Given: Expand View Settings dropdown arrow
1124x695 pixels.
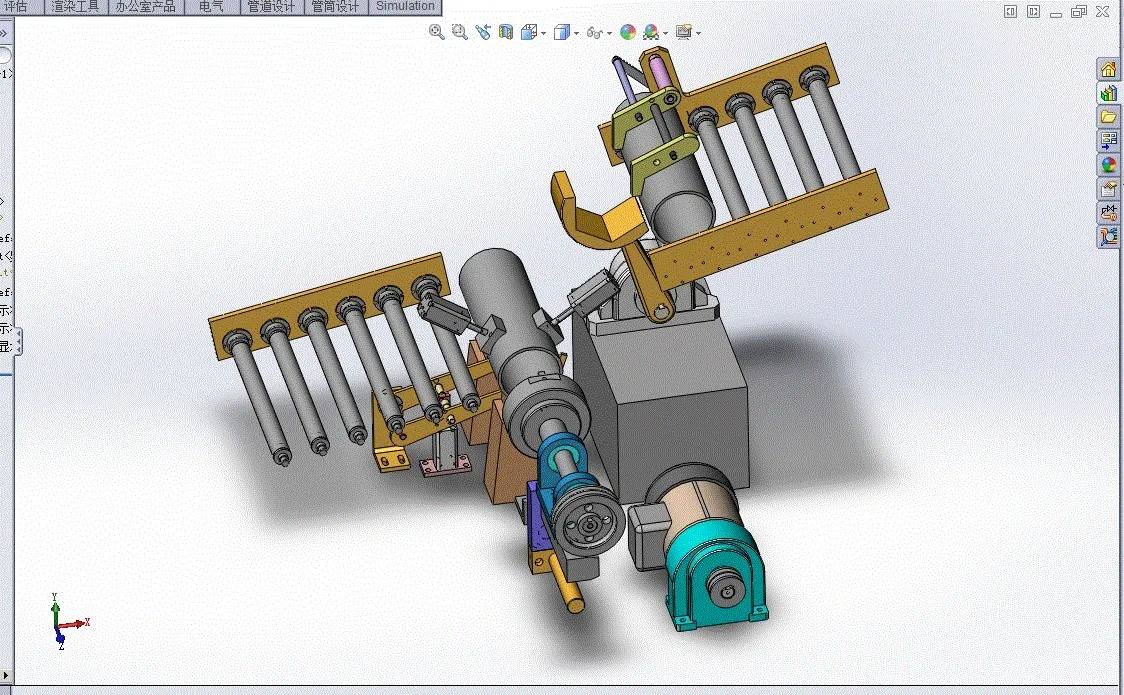Looking at the screenshot, I should pos(698,33).
